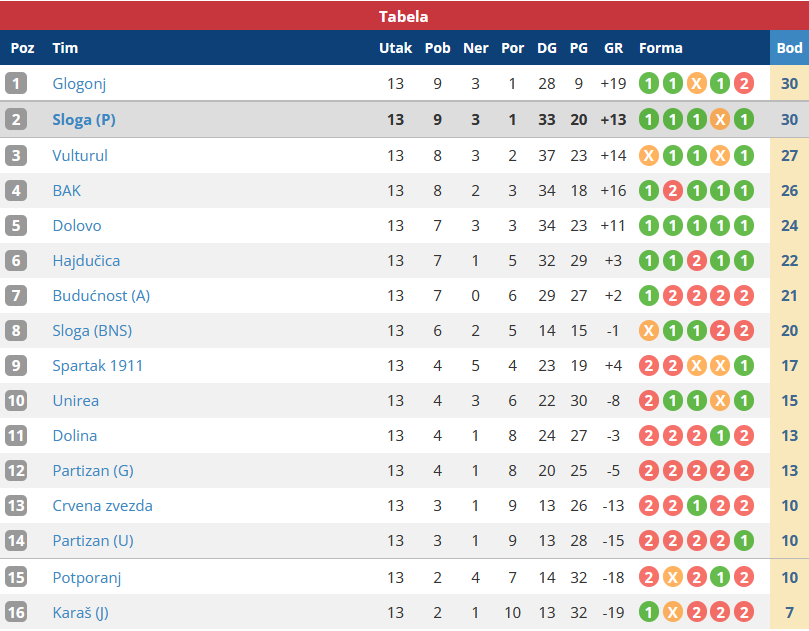Click the draw (X) icon in Karaš (J)'s form
This screenshot has width=809, height=631.
click(x=672, y=612)
